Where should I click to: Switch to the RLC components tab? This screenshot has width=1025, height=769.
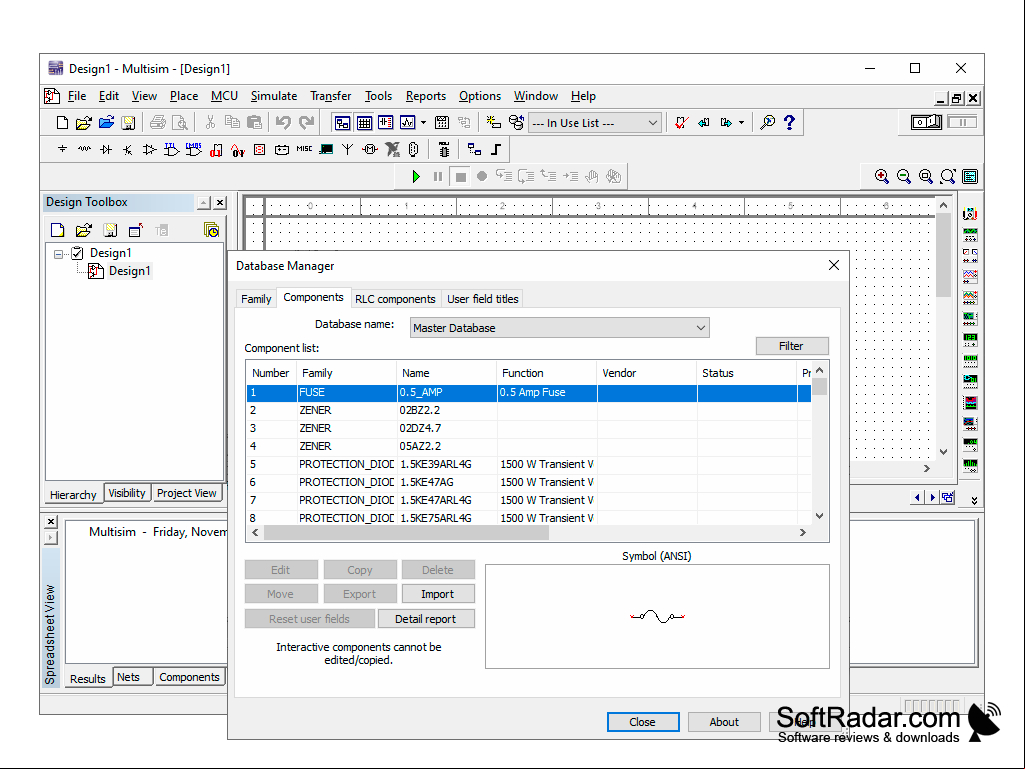(x=395, y=299)
